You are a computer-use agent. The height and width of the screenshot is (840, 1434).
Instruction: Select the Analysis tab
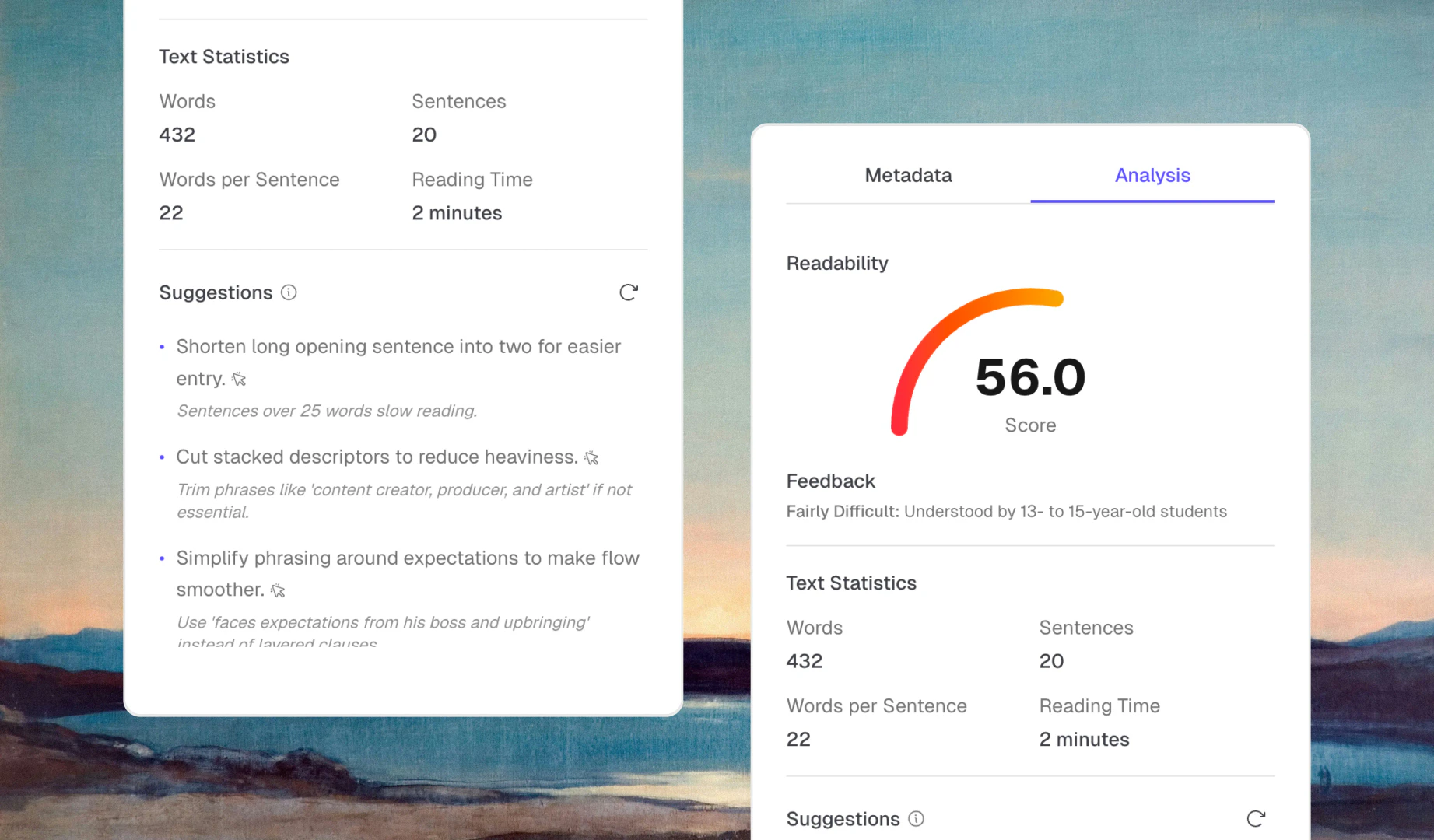point(1152,176)
